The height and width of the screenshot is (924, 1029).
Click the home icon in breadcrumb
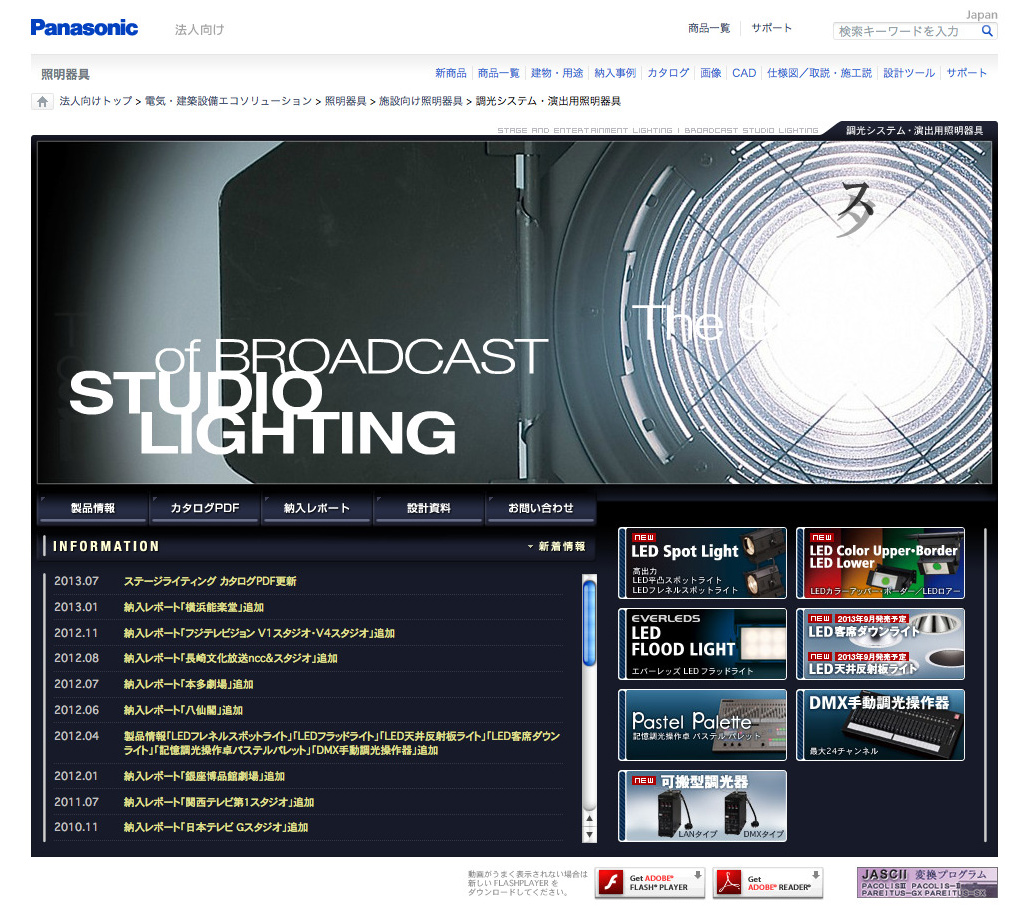click(42, 101)
